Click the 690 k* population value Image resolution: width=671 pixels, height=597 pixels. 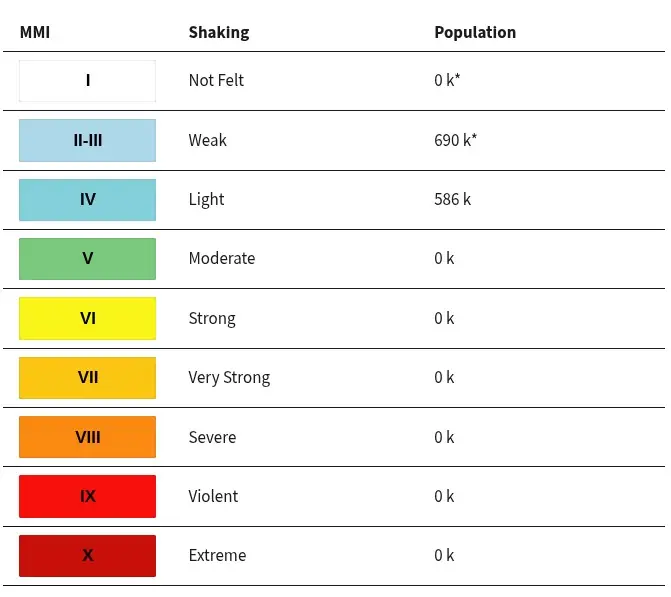point(455,140)
